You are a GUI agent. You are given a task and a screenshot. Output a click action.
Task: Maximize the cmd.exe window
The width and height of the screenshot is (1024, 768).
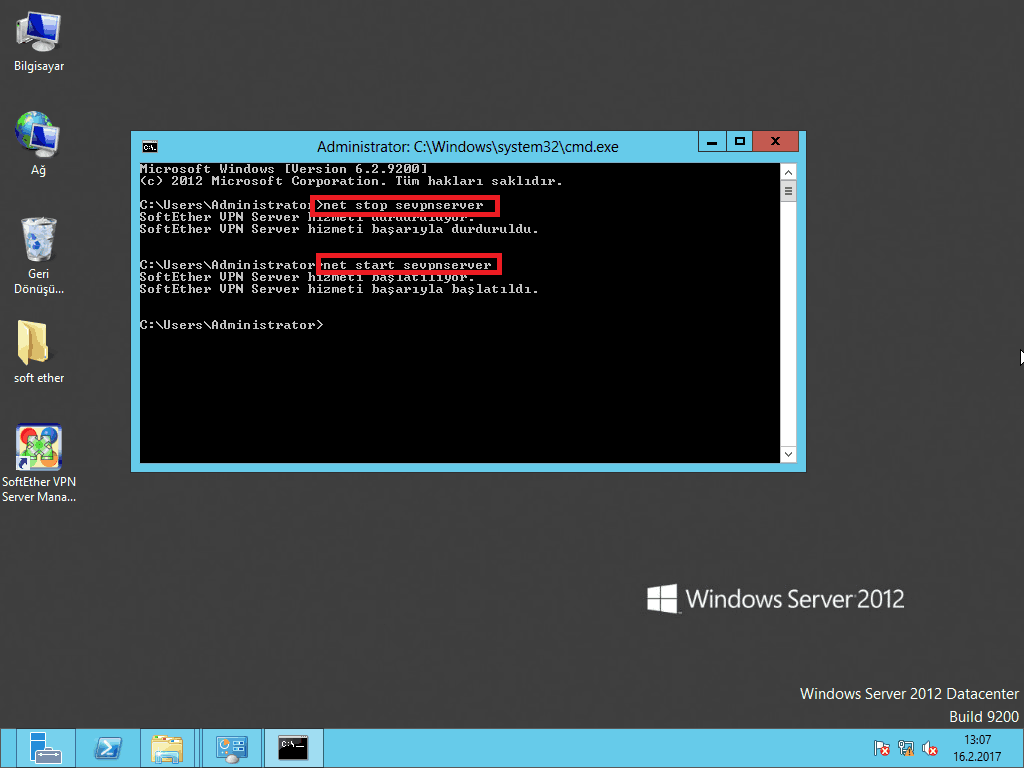point(740,143)
